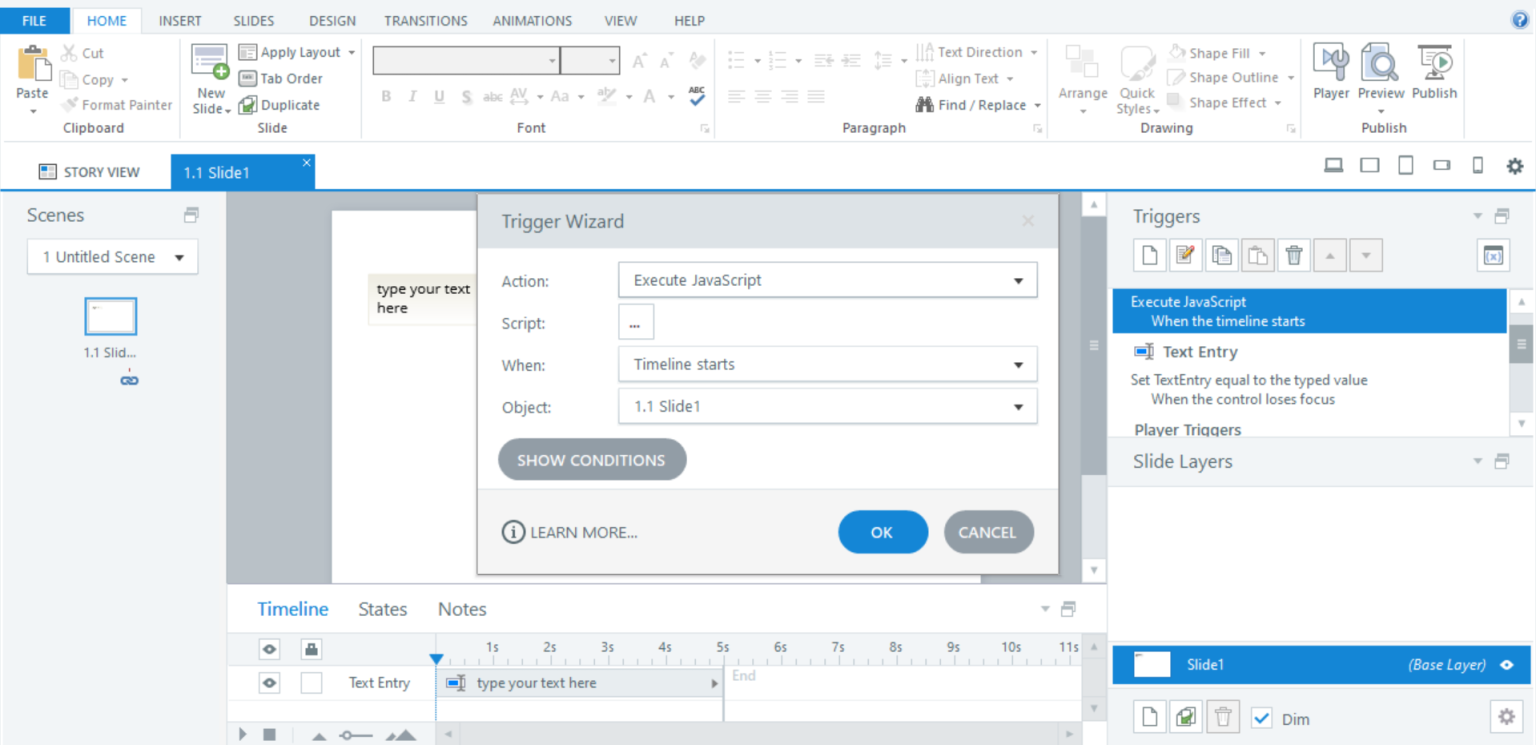Click the Publish icon
The height and width of the screenshot is (745, 1536).
(1434, 71)
